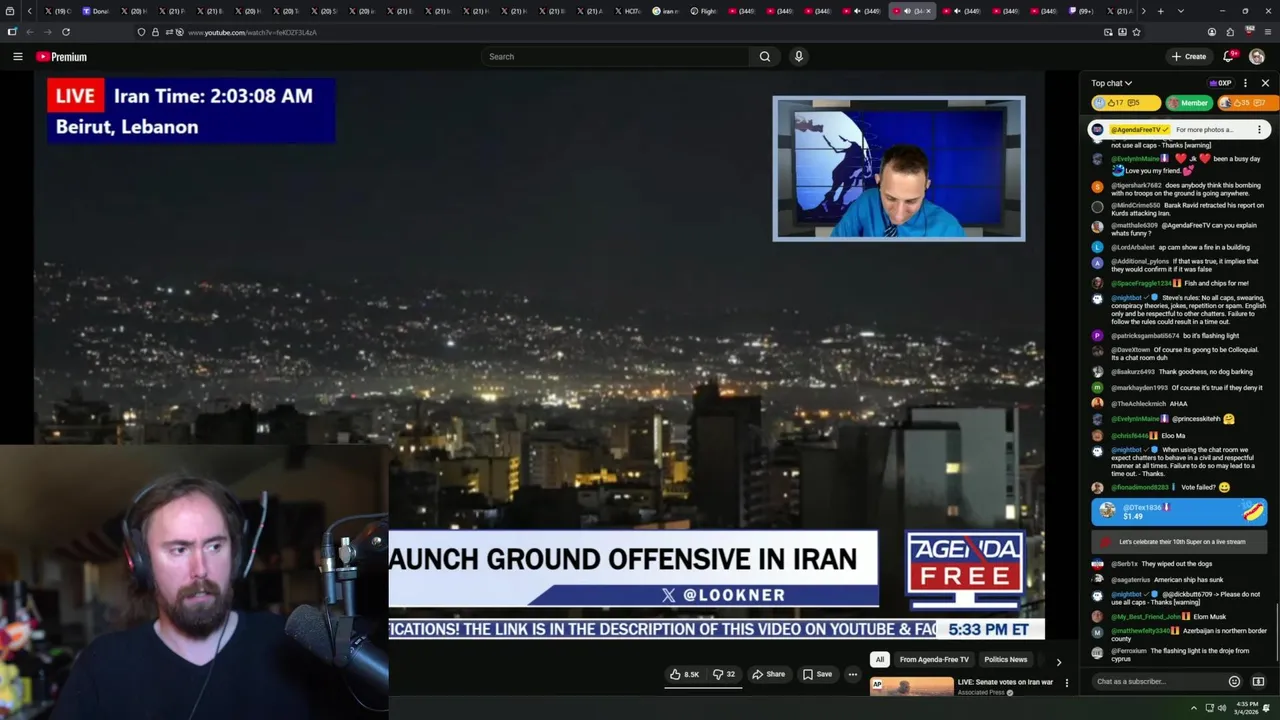Viewport: 1280px width, 720px height.
Task: Switch to the iran browser tab
Action: pos(665,11)
